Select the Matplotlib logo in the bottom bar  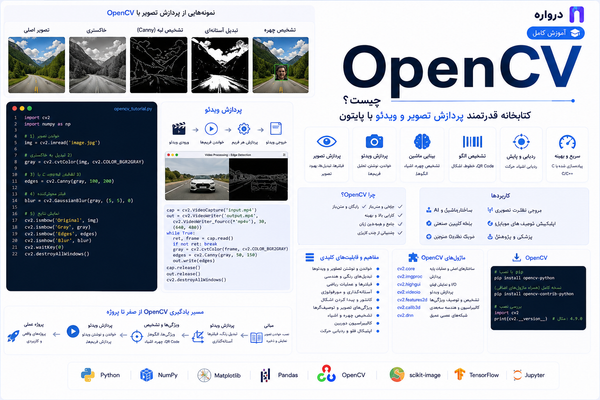pyautogui.click(x=204, y=375)
